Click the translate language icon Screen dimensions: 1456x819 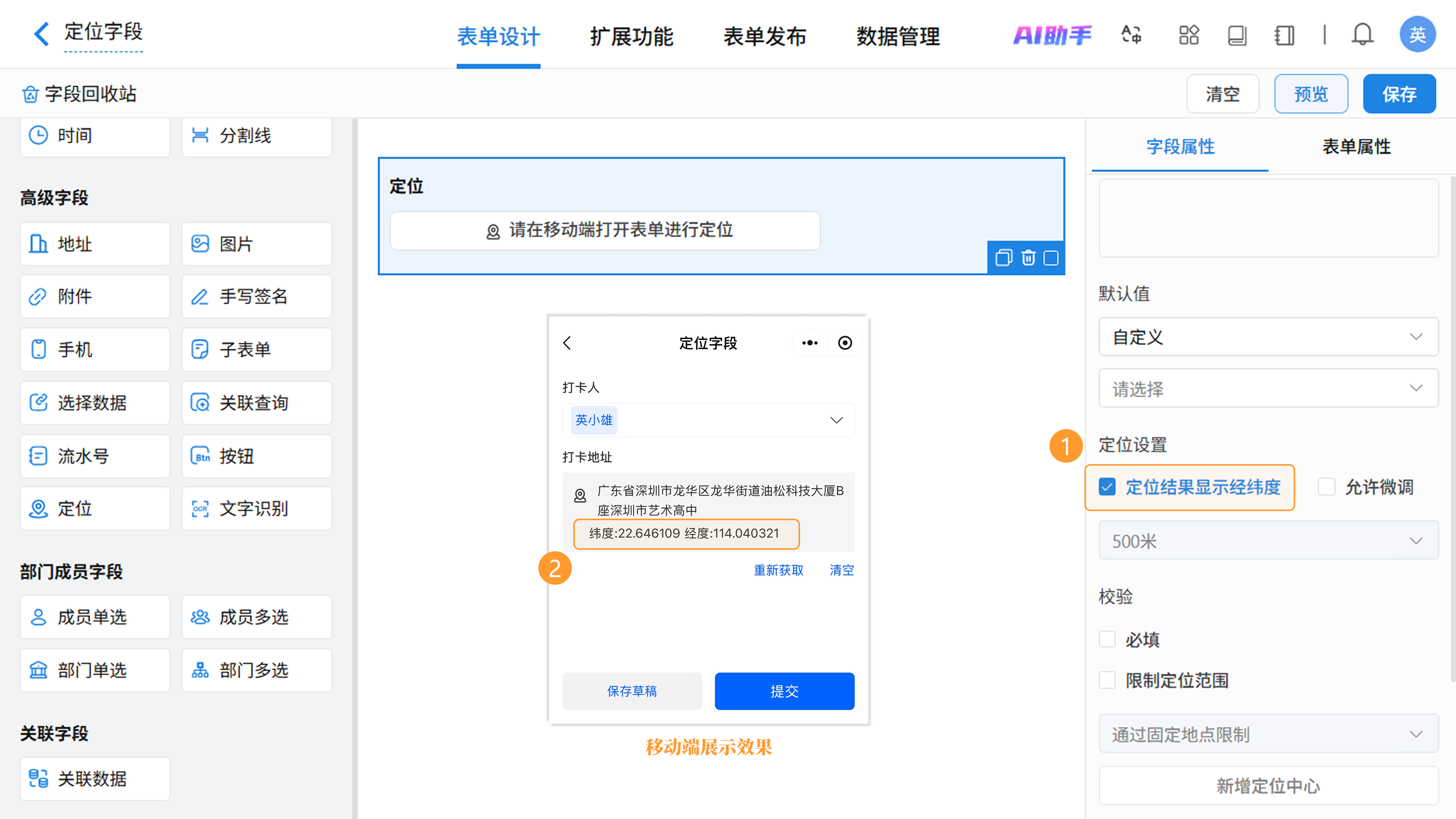coord(1131,35)
